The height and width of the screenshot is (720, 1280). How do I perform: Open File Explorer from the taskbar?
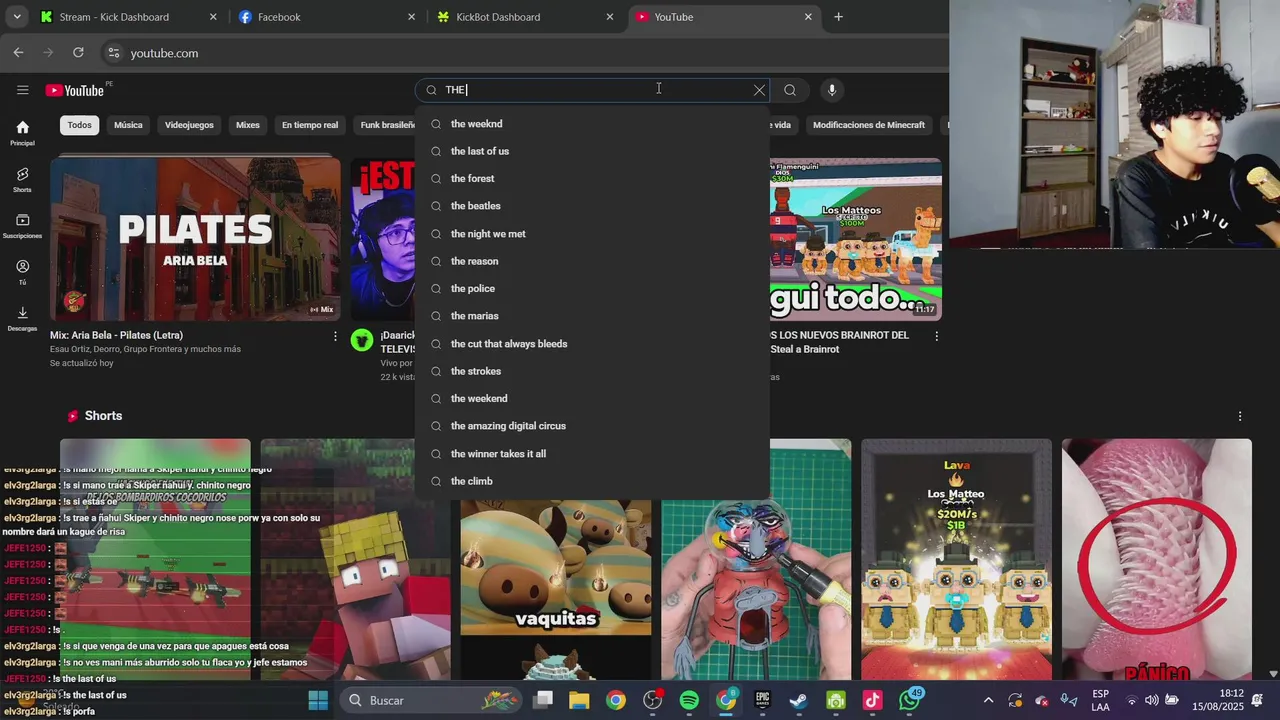pos(579,700)
